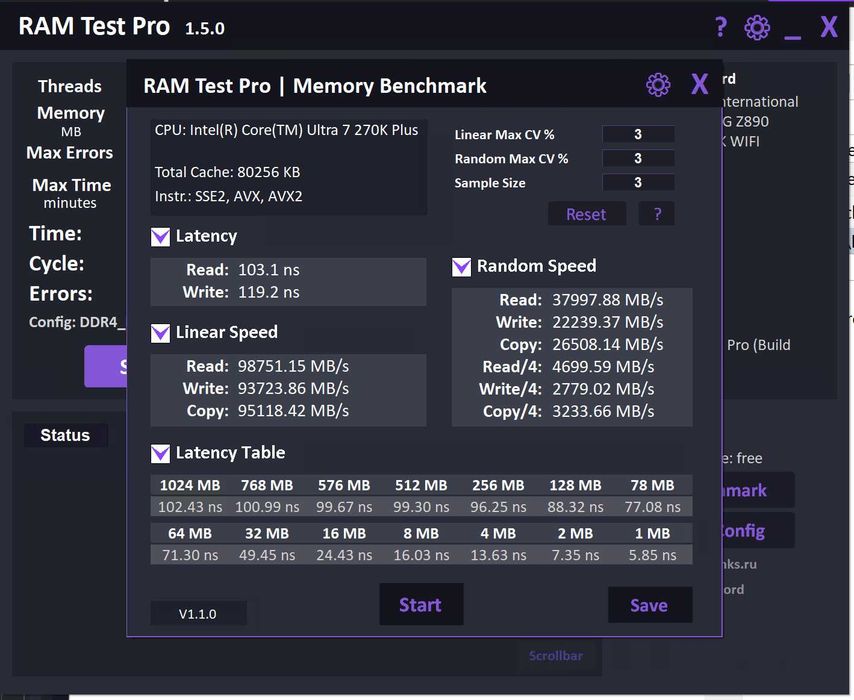Click the Scrollbar button in main window
Screen dimensions: 854x700
[x=556, y=656]
